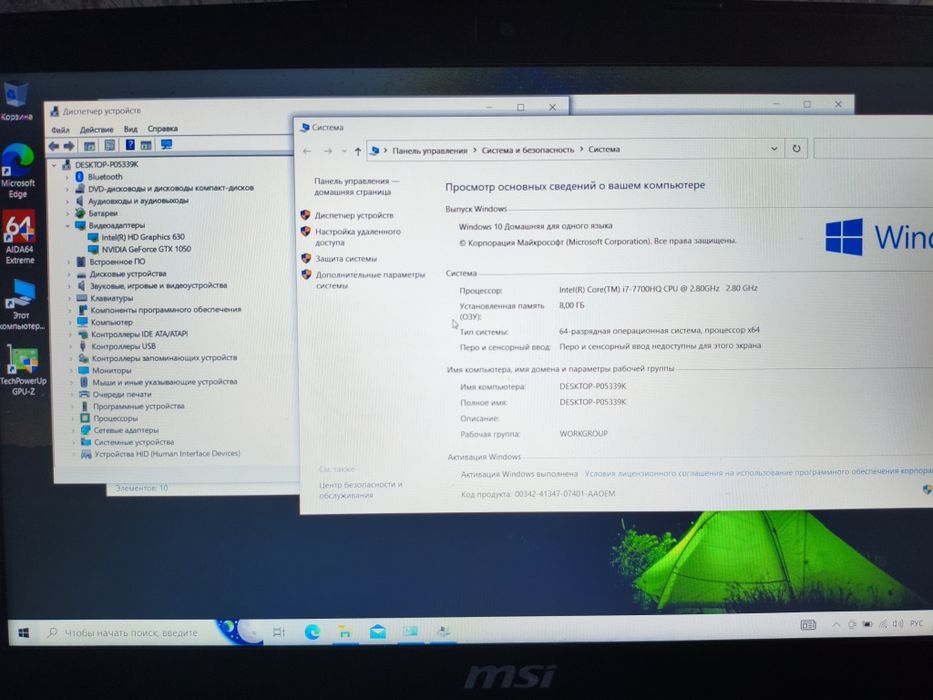Show hidden tray icons chevron
Screen dimensions: 933x700
click(836, 624)
